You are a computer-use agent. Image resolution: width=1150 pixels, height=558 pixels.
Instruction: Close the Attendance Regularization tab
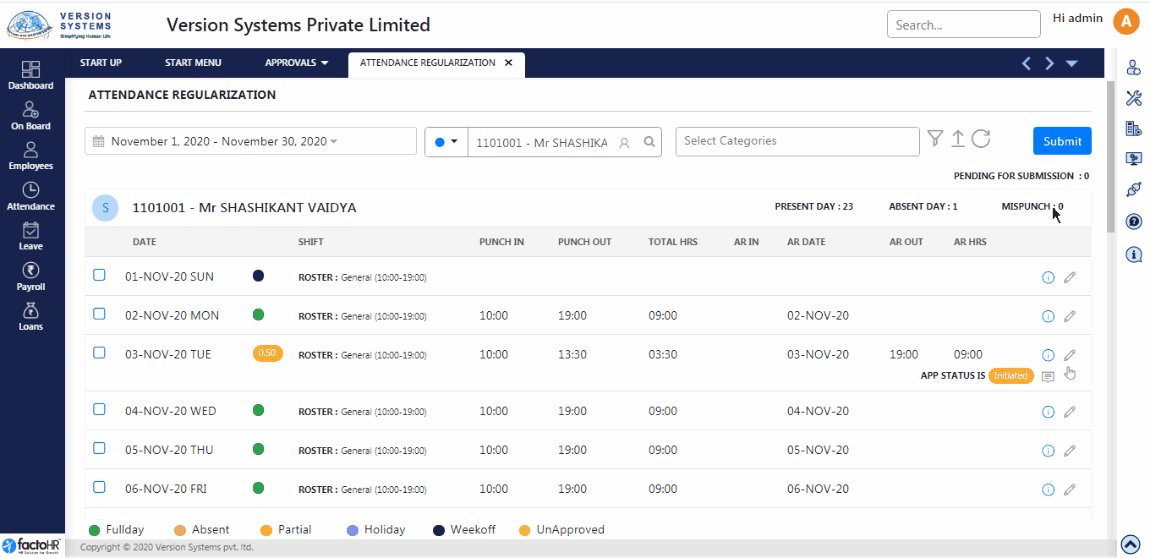click(508, 63)
